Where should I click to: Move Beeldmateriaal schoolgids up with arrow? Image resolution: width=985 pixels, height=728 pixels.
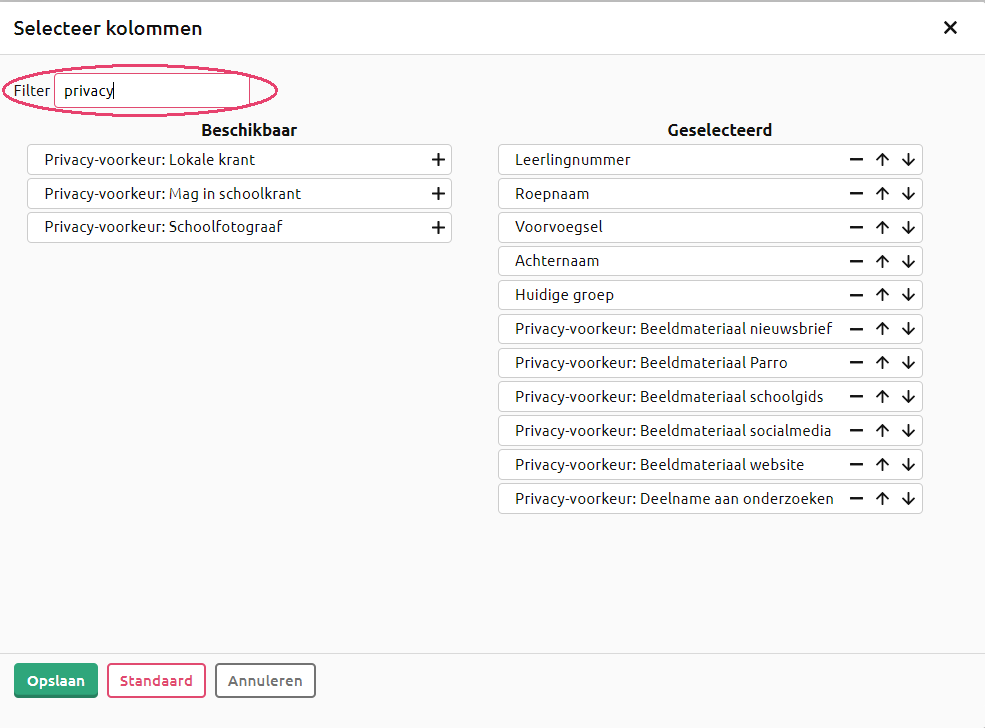click(x=882, y=396)
